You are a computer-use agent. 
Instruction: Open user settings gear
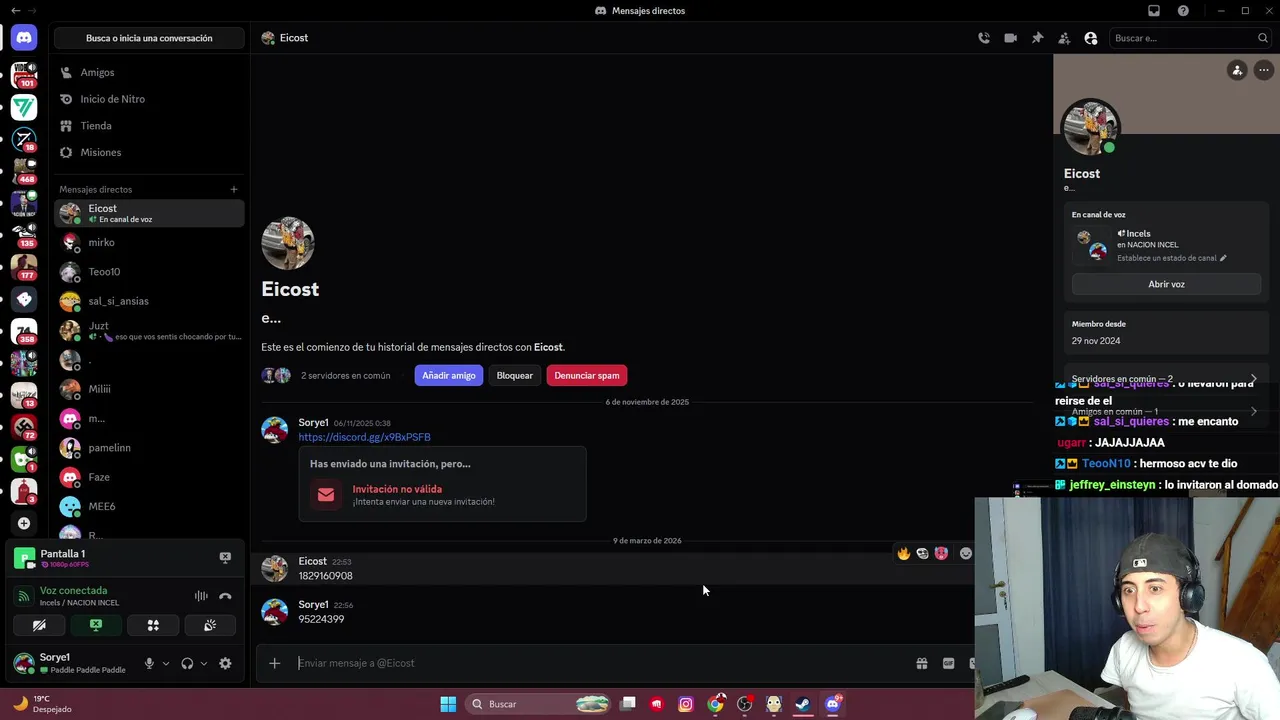point(225,663)
